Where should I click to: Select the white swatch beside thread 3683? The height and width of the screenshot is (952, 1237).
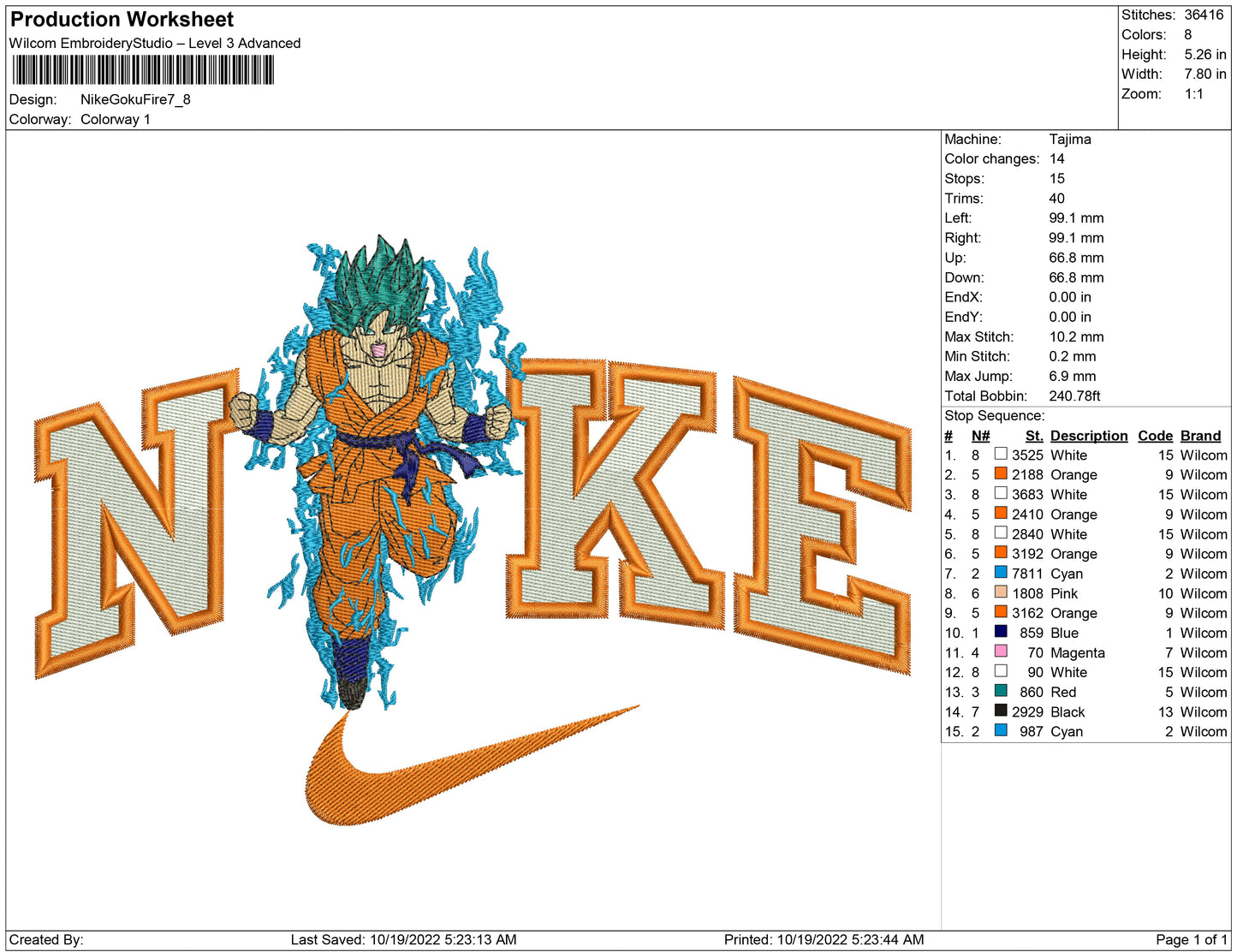(x=1001, y=493)
